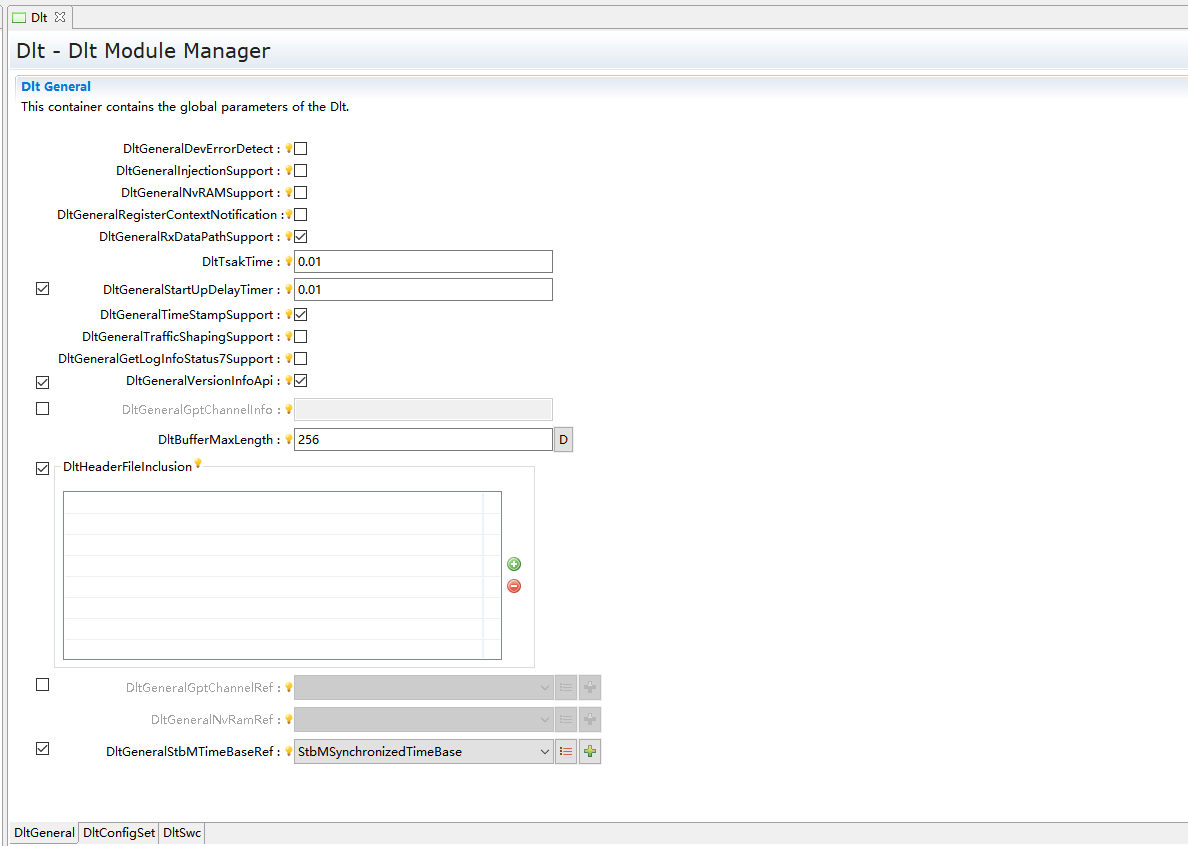Click the D default button beside DltBufferMaxLength
The width and height of the screenshot is (1188, 846).
tap(563, 440)
